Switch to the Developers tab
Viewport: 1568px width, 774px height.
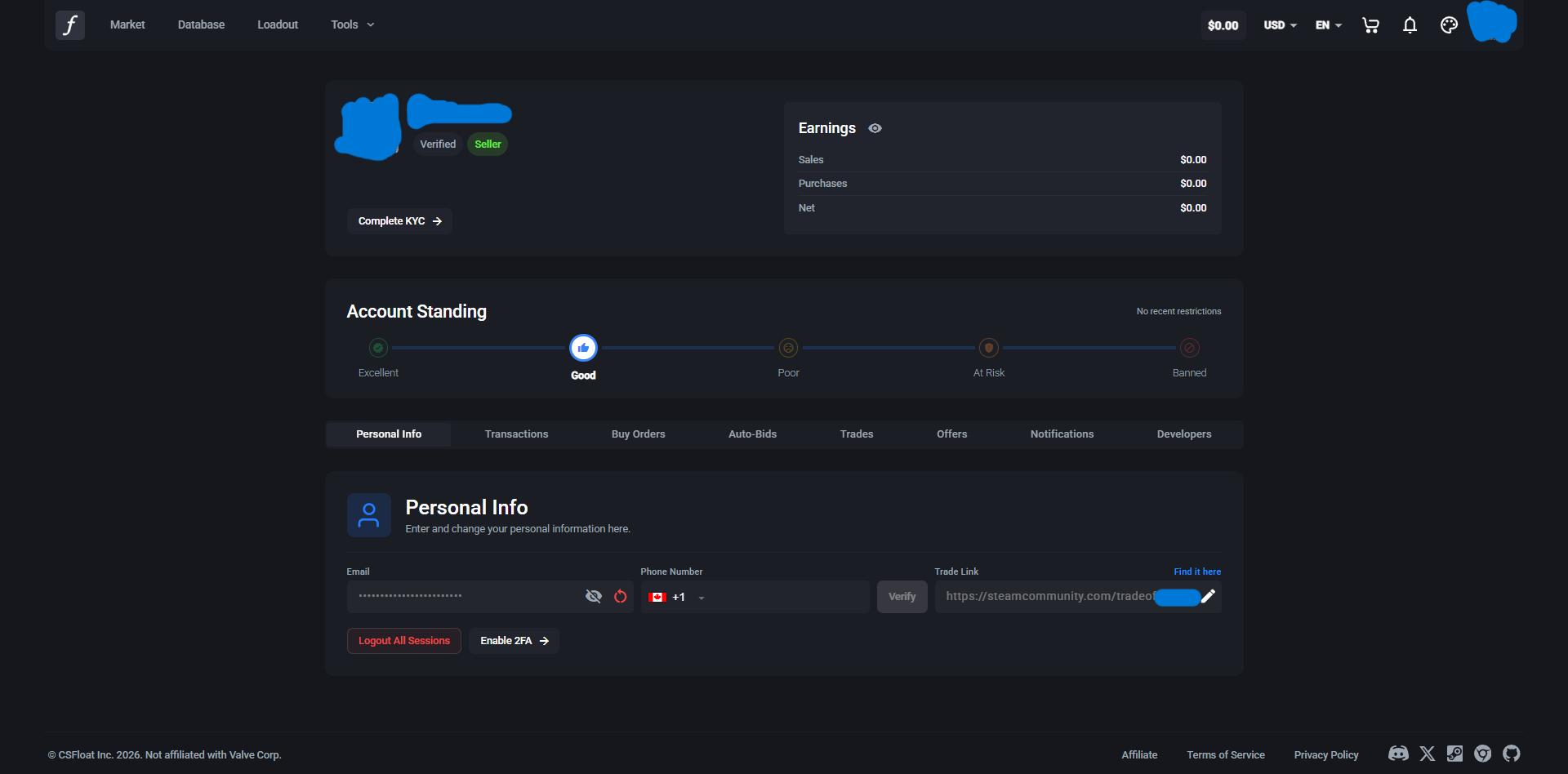pos(1184,434)
